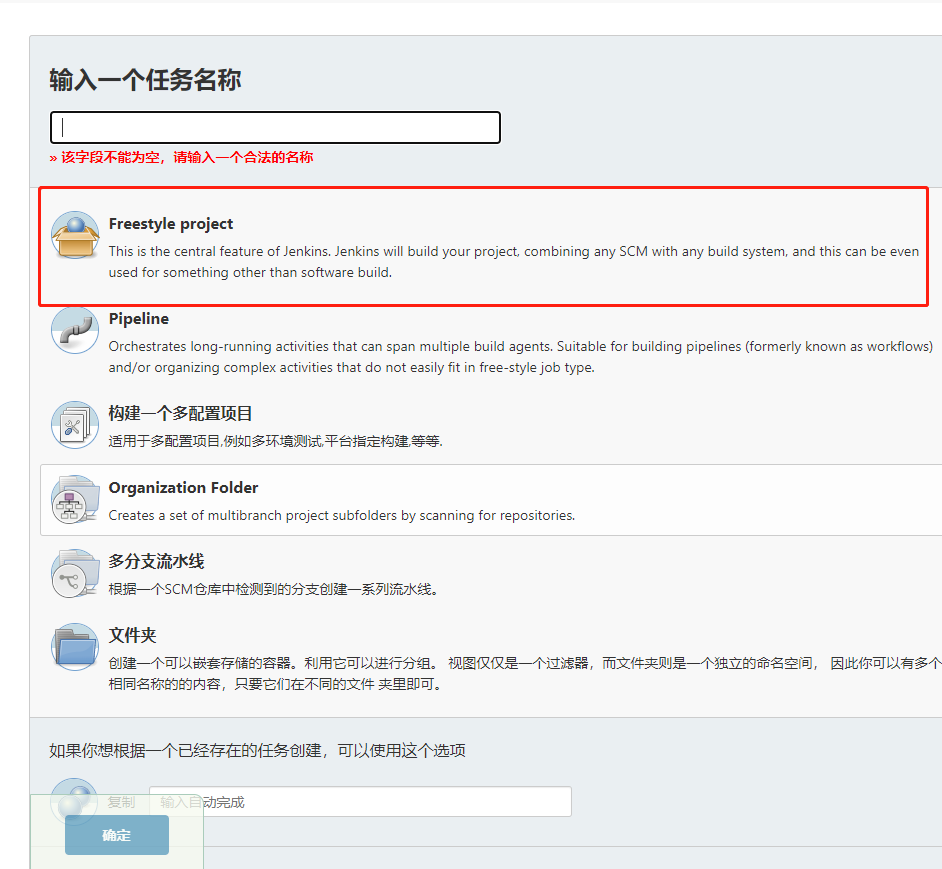
Task: Click the Organization Folder icon
Action: (74, 500)
